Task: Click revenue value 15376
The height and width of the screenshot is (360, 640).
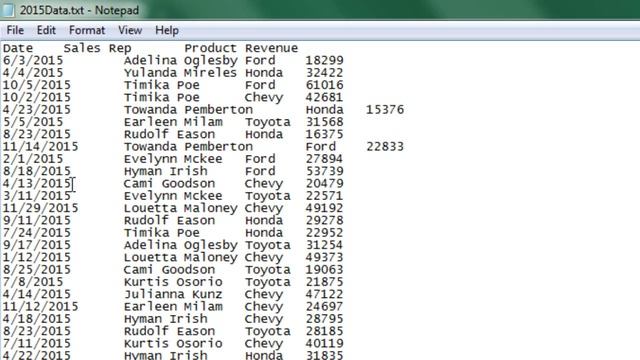Action: coord(385,110)
